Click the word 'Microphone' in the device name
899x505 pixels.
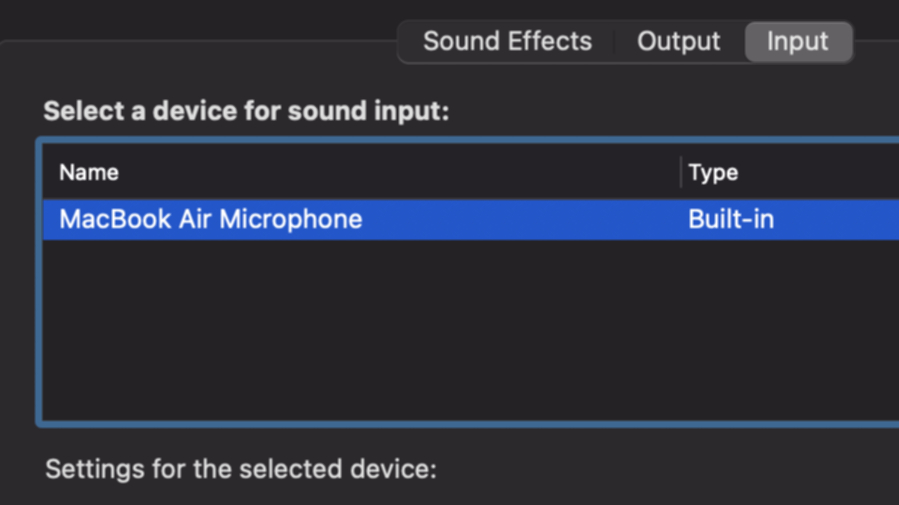pos(291,220)
